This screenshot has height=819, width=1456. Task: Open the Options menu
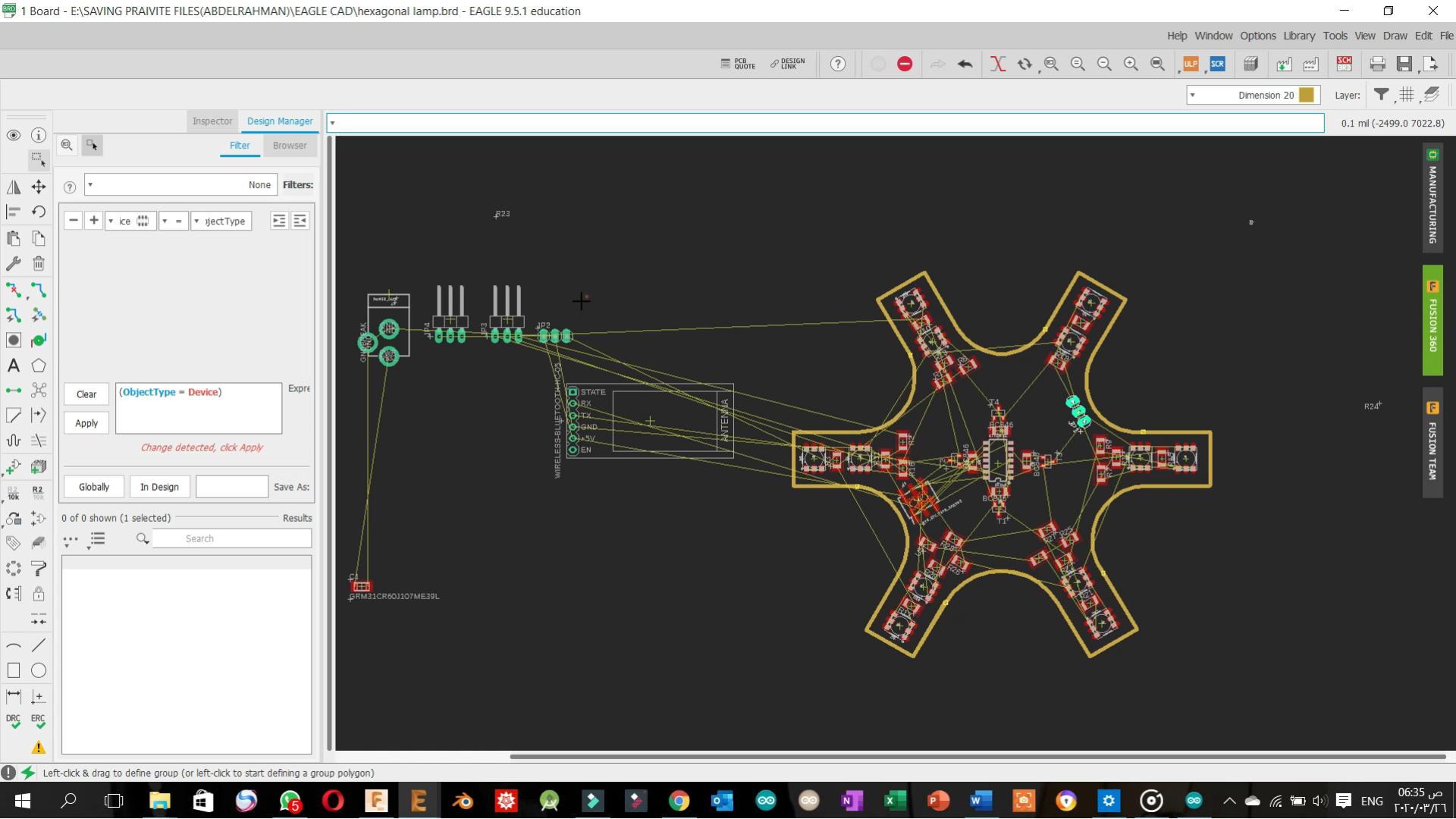(x=1257, y=36)
